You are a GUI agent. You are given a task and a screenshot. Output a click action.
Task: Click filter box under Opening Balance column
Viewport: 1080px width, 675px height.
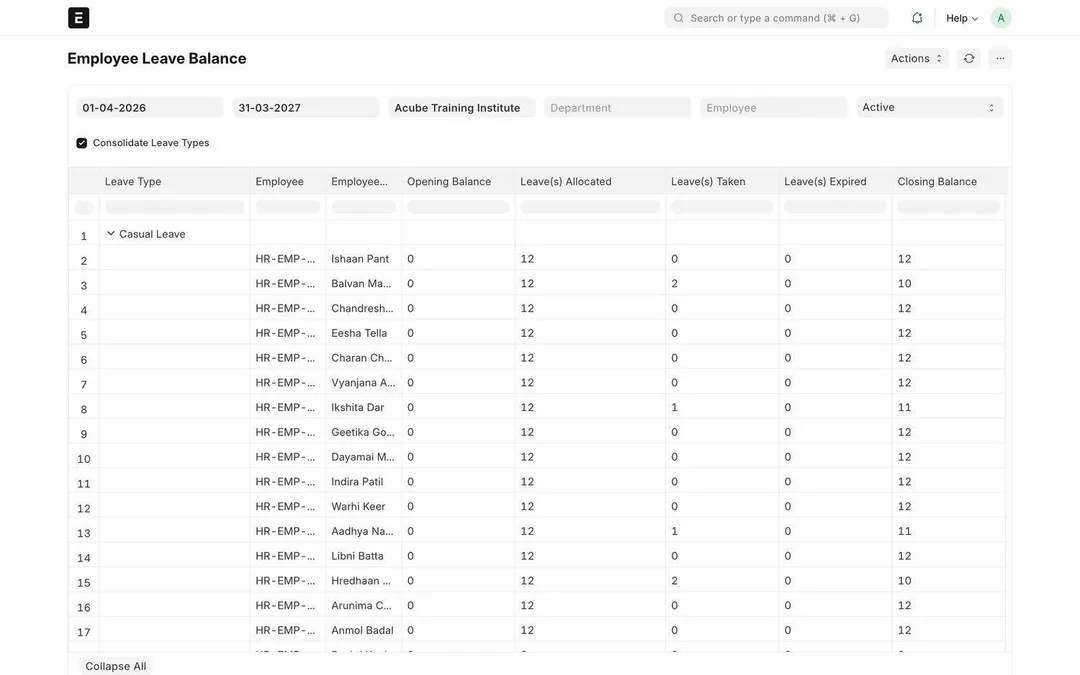(x=458, y=207)
